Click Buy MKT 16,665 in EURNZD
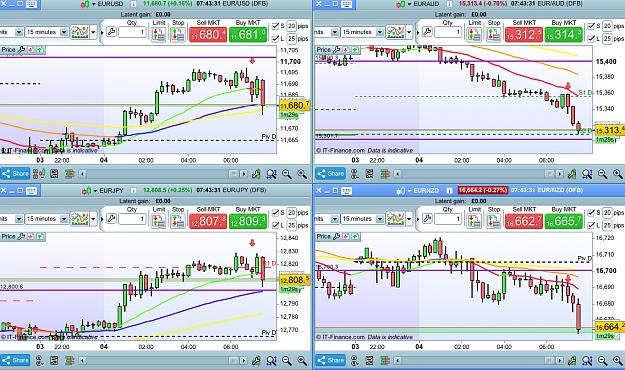The image size is (625, 370). pyautogui.click(x=564, y=221)
